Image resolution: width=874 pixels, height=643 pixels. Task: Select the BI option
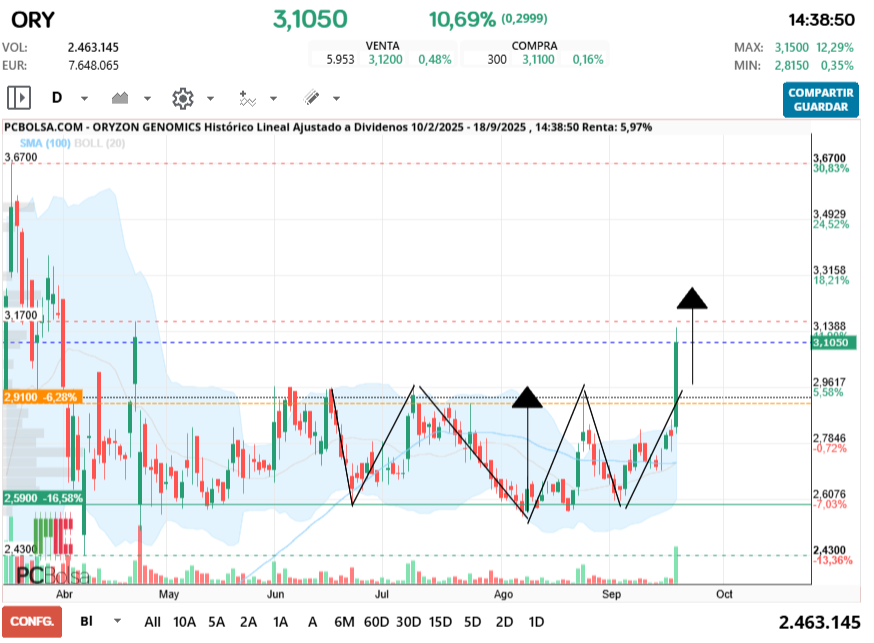pyautogui.click(x=86, y=621)
